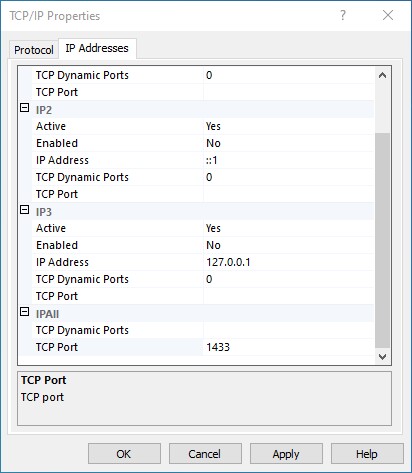This screenshot has height=473, width=412.
Task: Click the help question mark icon
Action: (x=343, y=15)
